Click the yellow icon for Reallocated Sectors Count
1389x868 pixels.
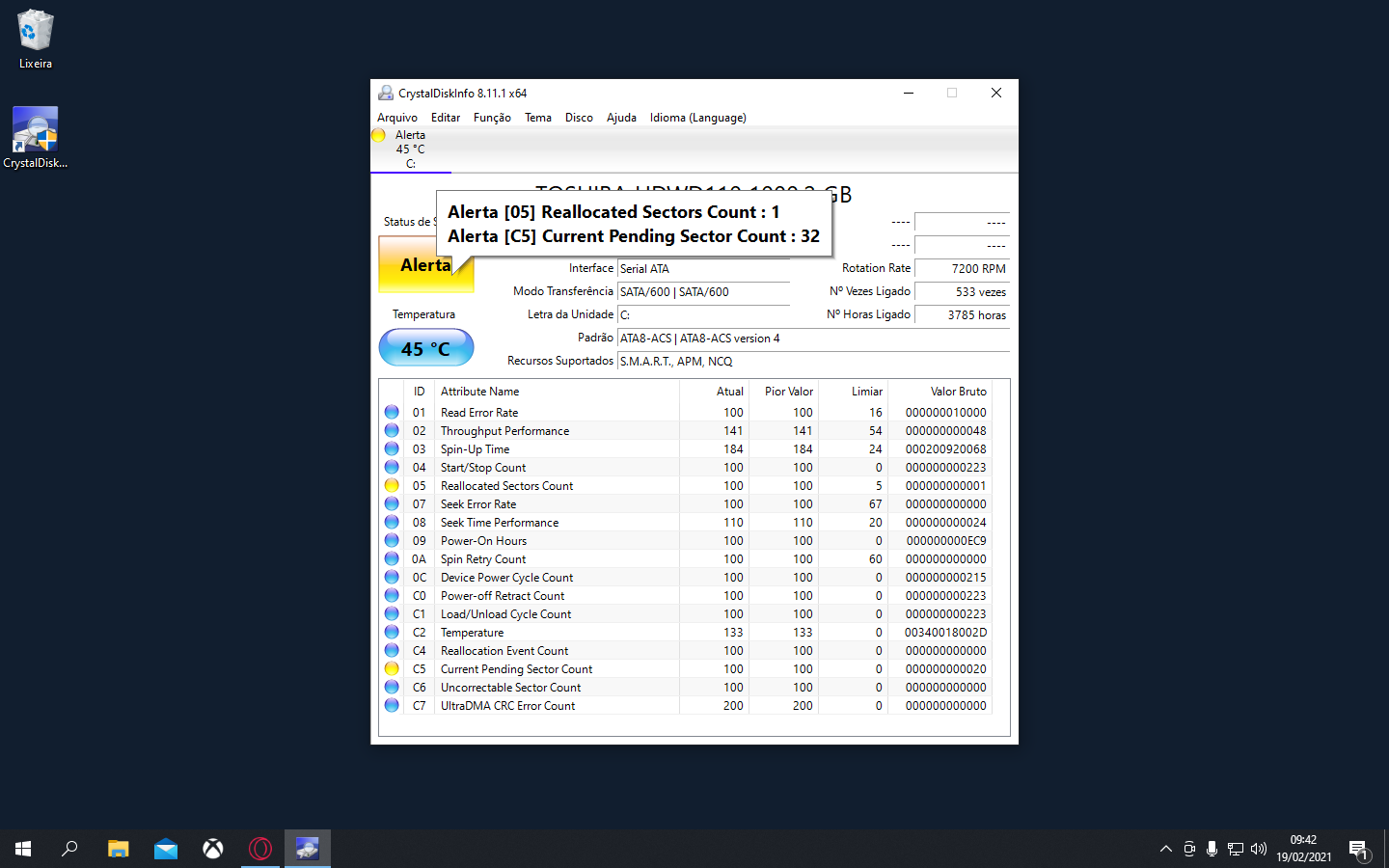coord(392,485)
